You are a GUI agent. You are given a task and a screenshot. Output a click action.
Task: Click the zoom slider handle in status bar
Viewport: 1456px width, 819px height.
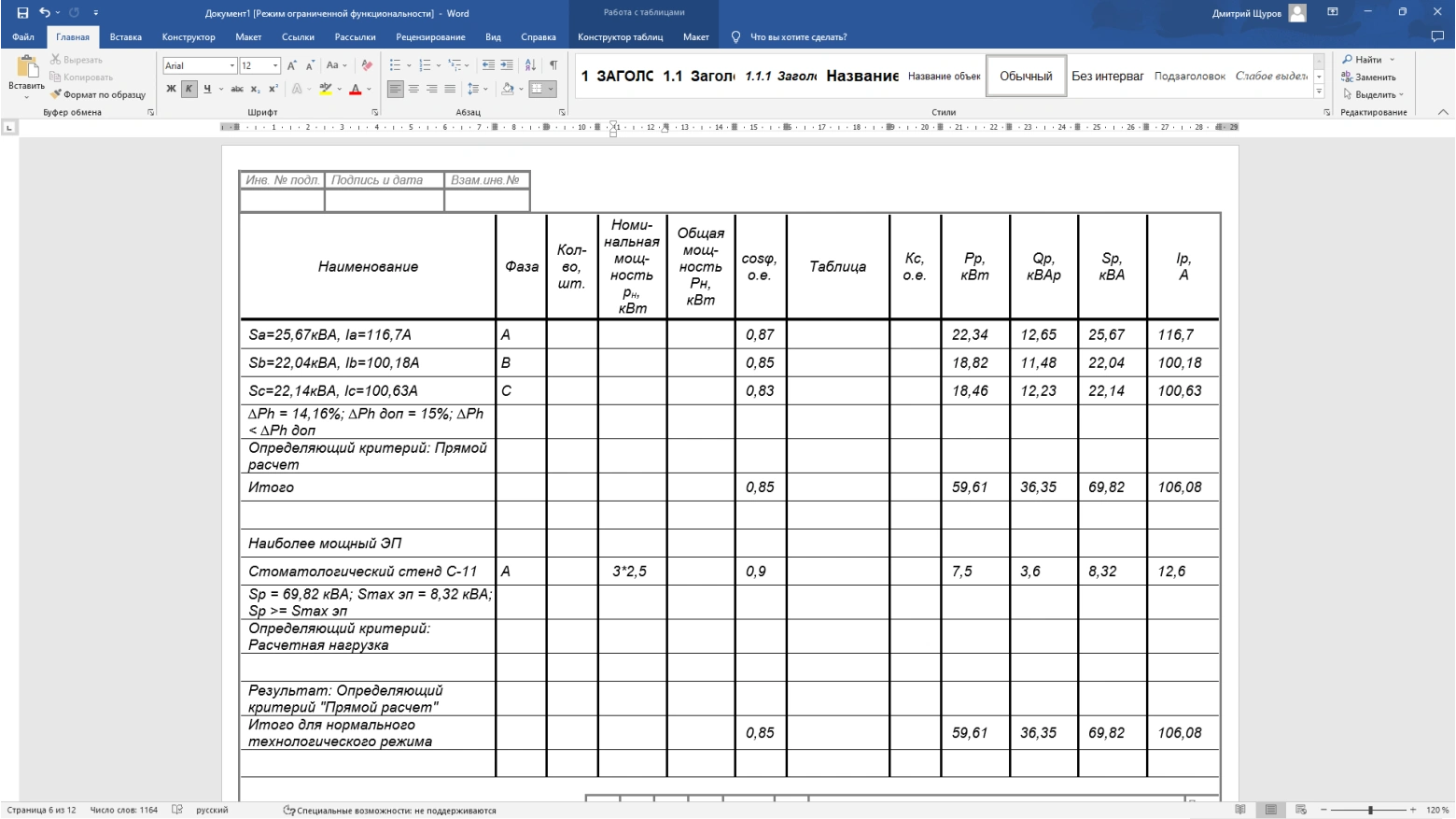click(1370, 810)
